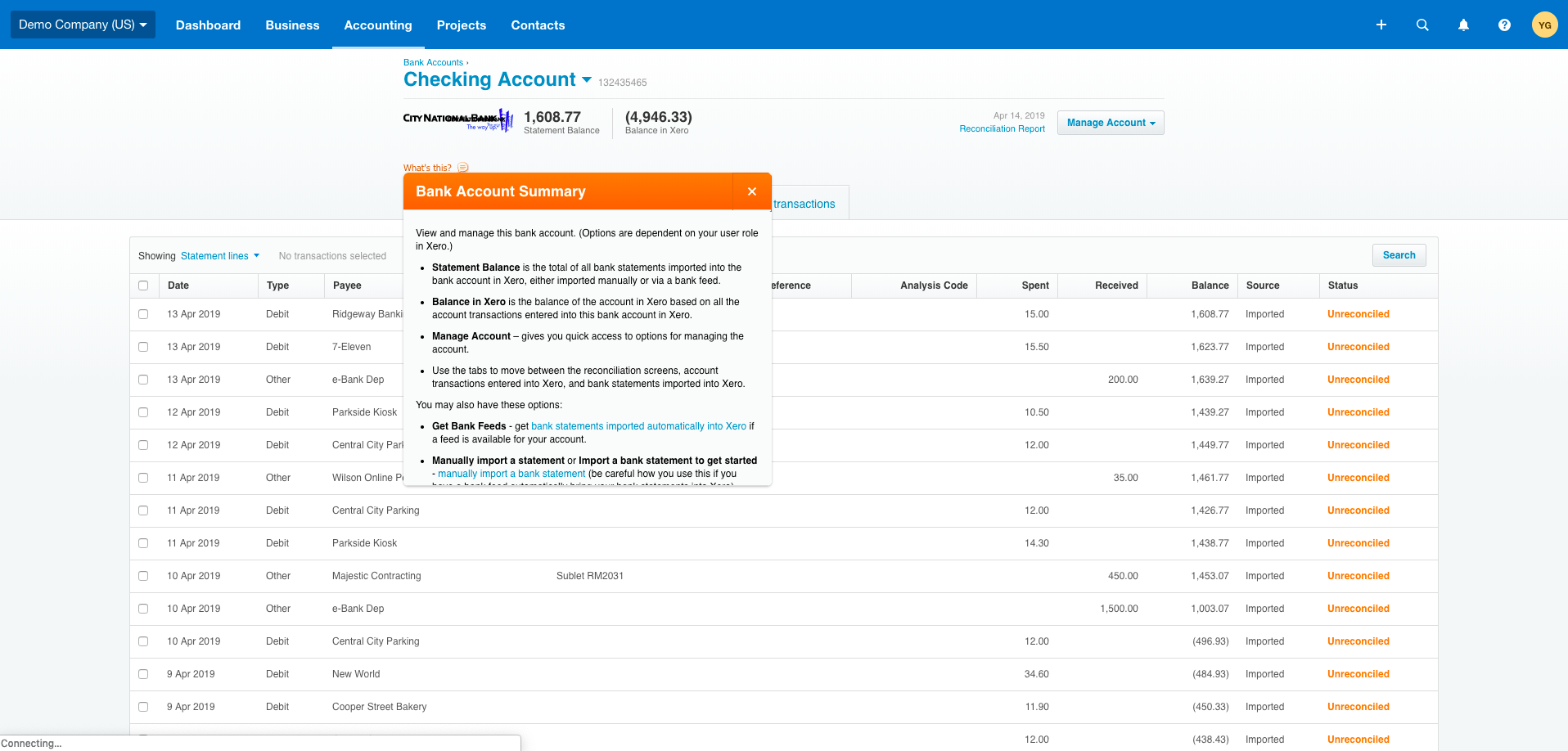Image resolution: width=1568 pixels, height=751 pixels.
Task: Select the Wilson Online row checkbox
Action: [x=143, y=478]
